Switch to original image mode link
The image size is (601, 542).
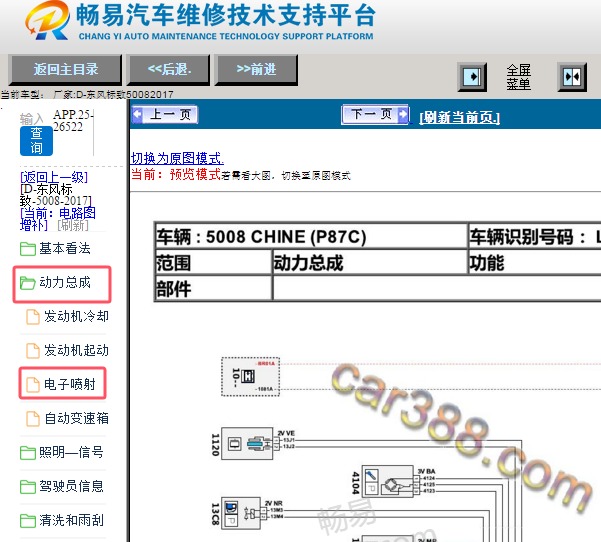[177, 158]
